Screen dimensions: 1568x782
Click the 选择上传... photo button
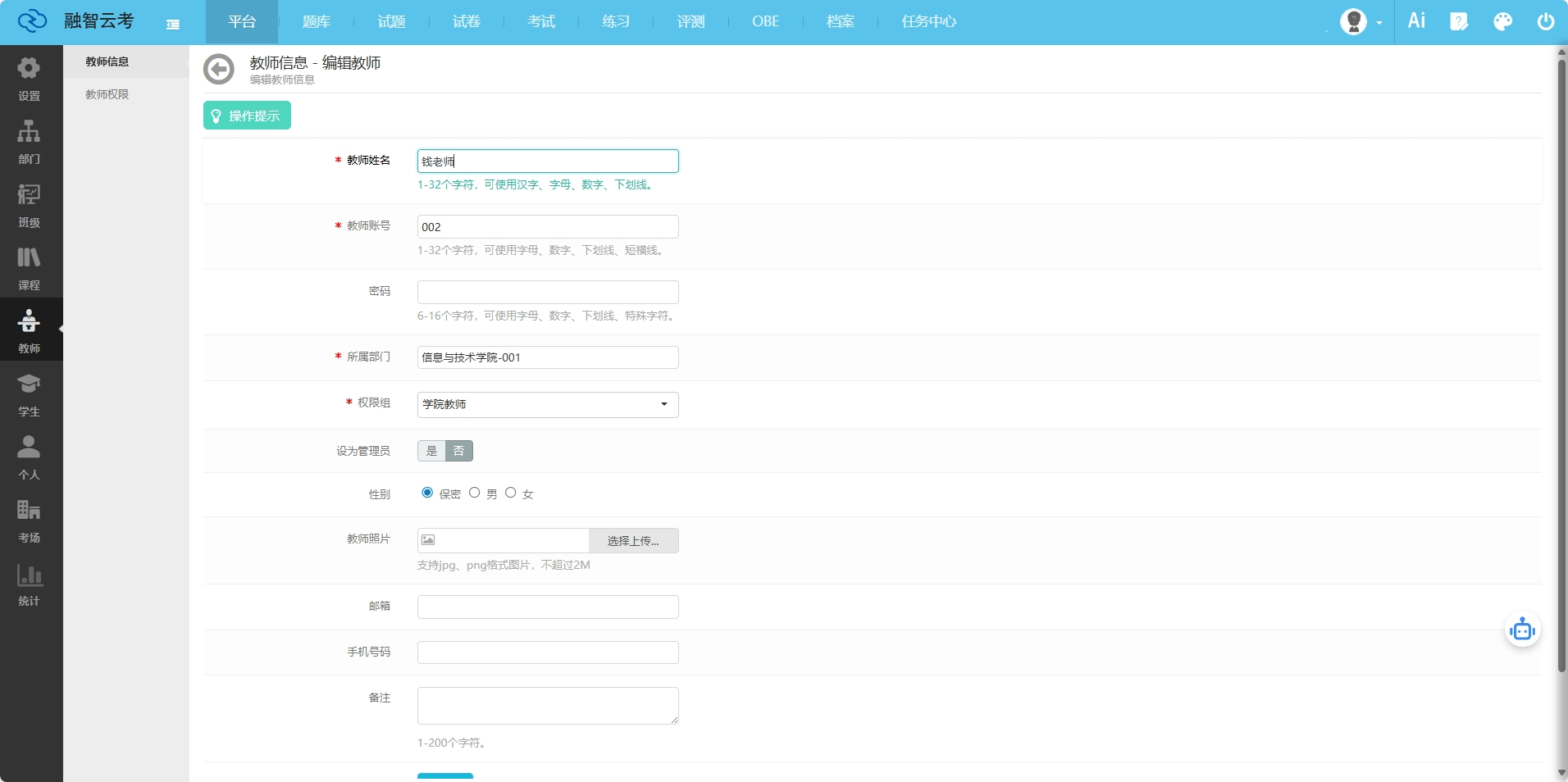[x=633, y=540]
